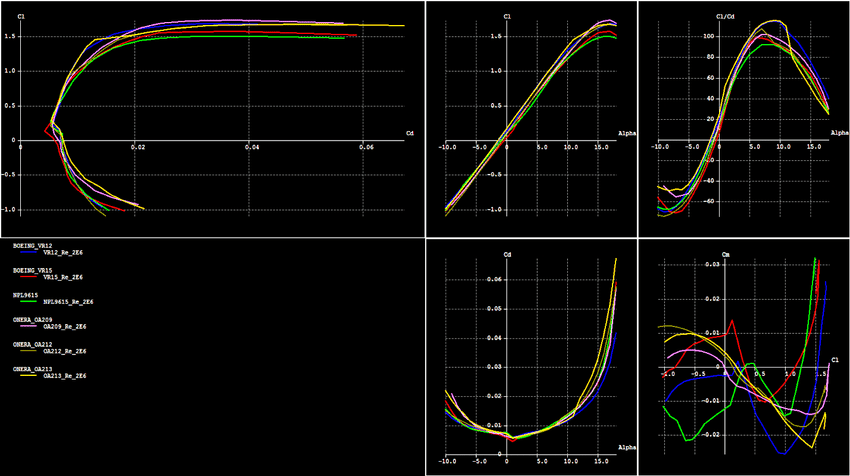The image size is (850, 476).
Task: Select the ONERA_OA212 foil name in legend
Action: coord(32,344)
